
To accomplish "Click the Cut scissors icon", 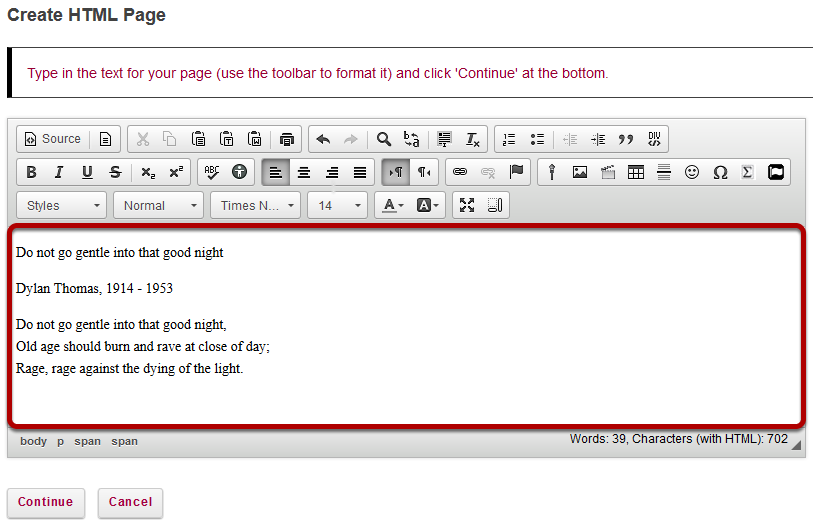I will 143,139.
